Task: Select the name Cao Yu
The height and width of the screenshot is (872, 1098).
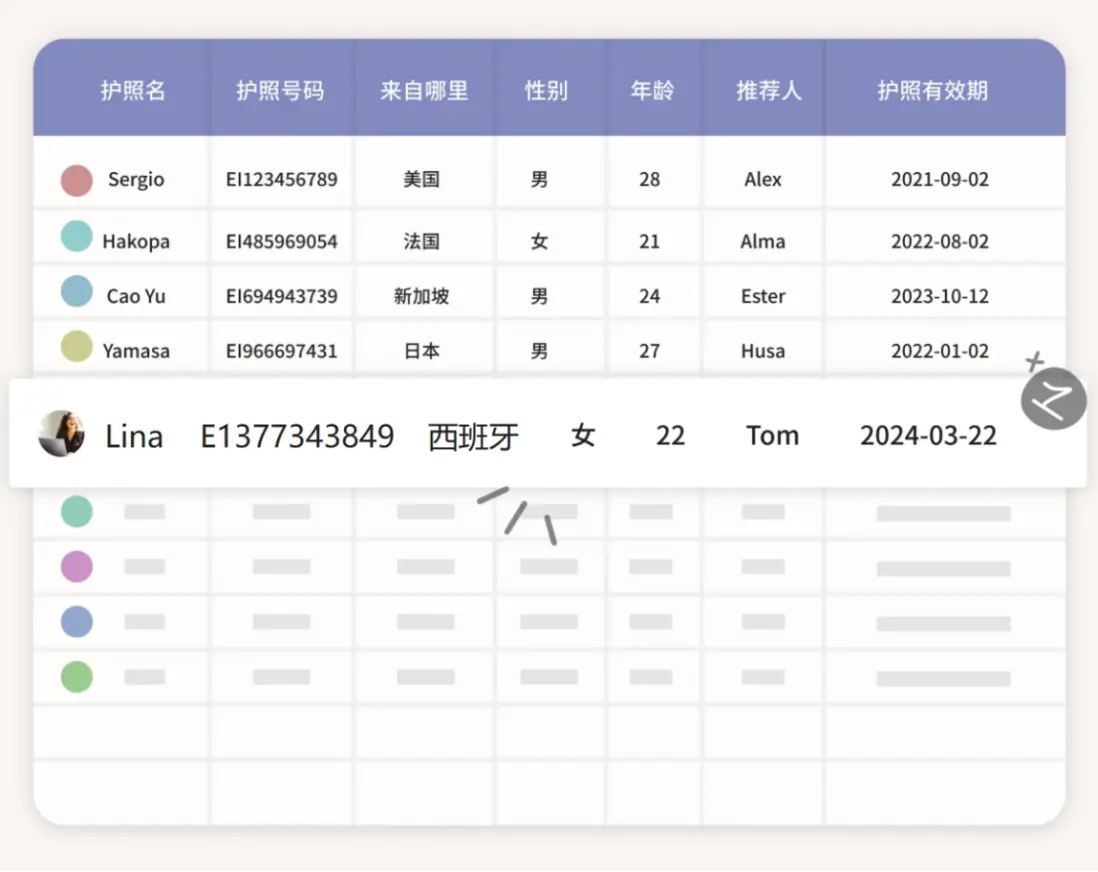Action: tap(136, 296)
